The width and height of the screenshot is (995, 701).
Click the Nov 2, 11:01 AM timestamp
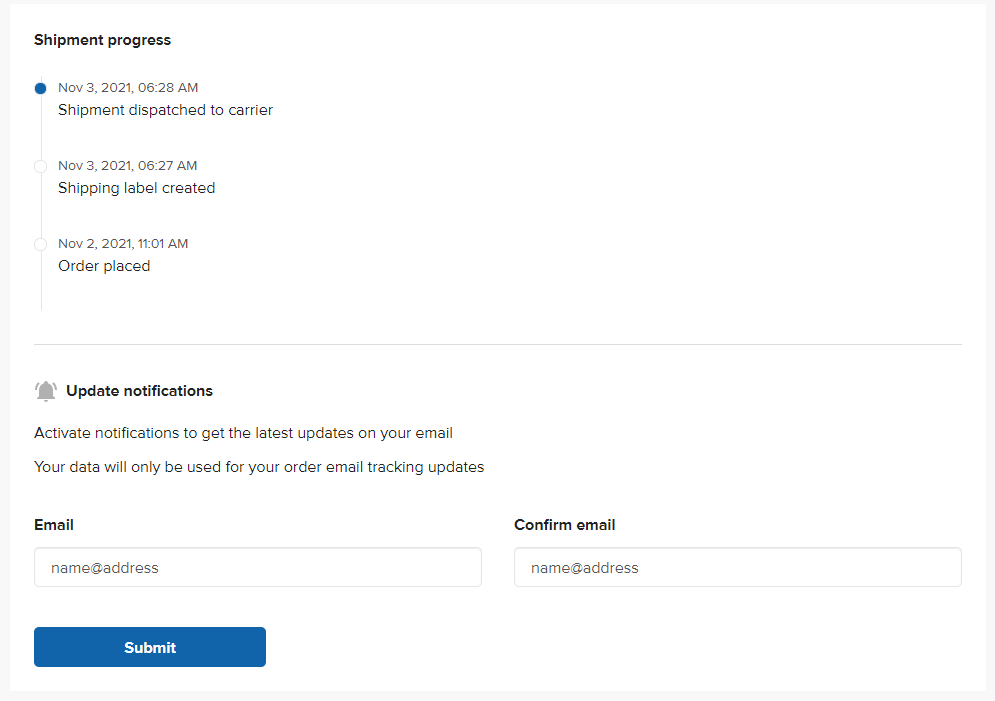122,243
